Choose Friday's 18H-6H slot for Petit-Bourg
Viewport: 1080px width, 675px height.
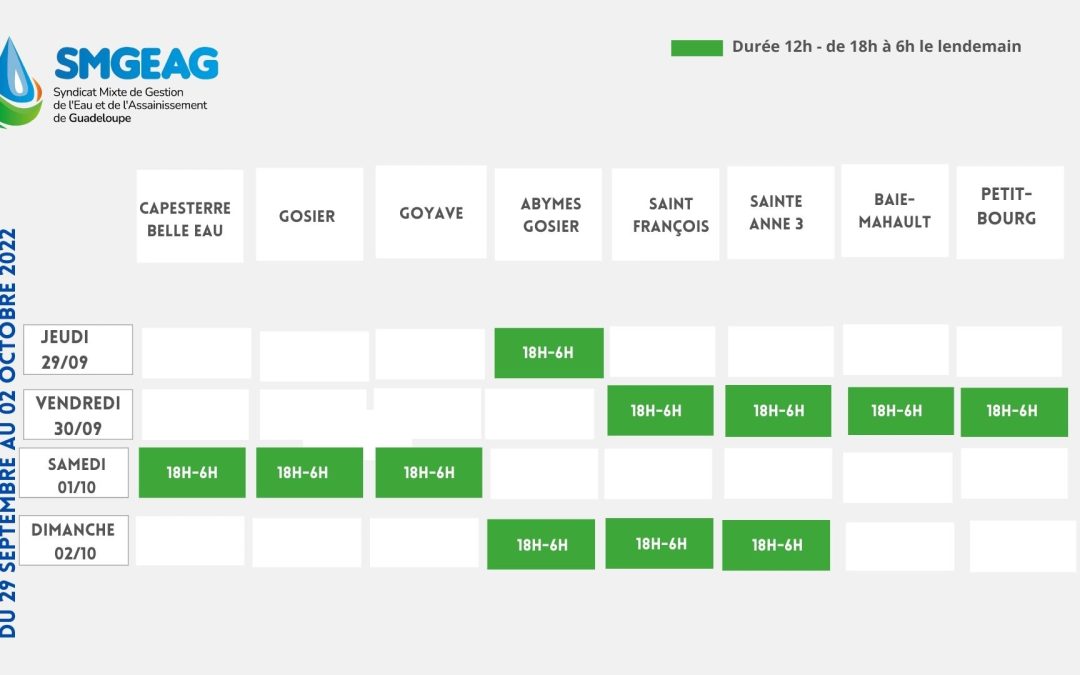[x=1013, y=411]
